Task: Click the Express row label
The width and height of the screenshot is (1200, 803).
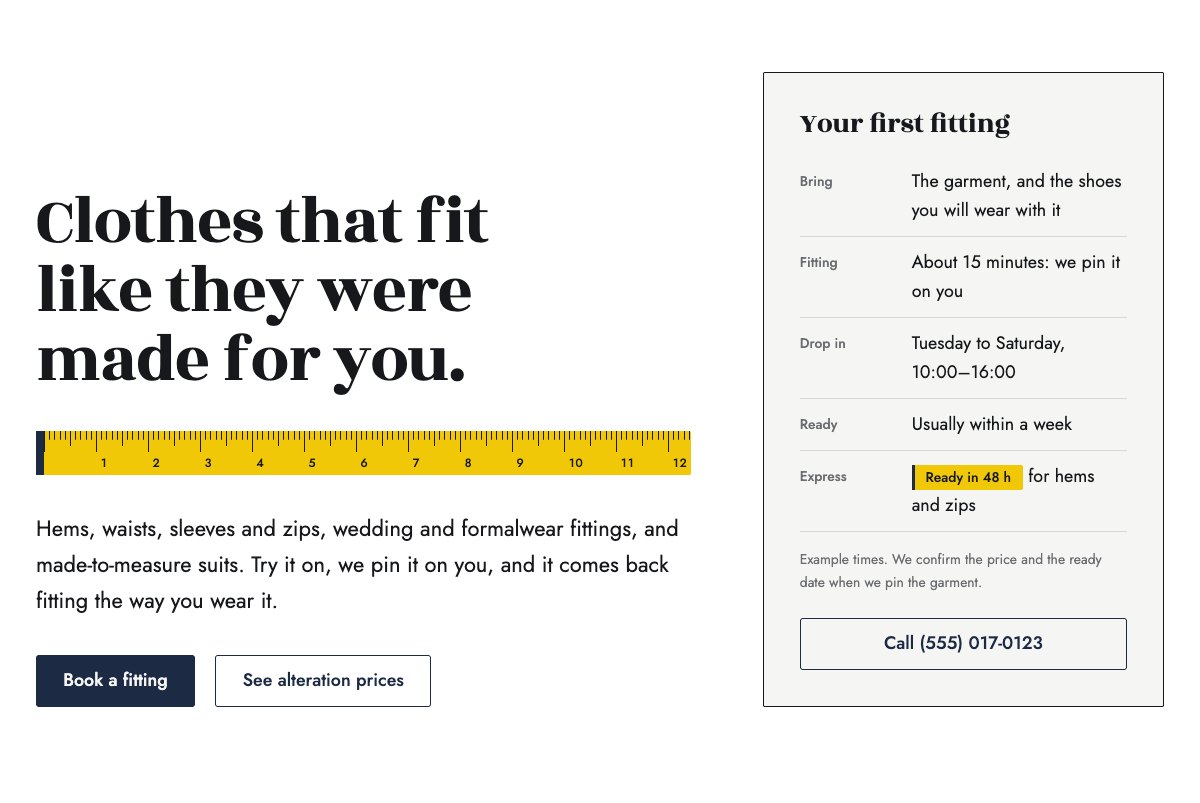Action: click(823, 477)
